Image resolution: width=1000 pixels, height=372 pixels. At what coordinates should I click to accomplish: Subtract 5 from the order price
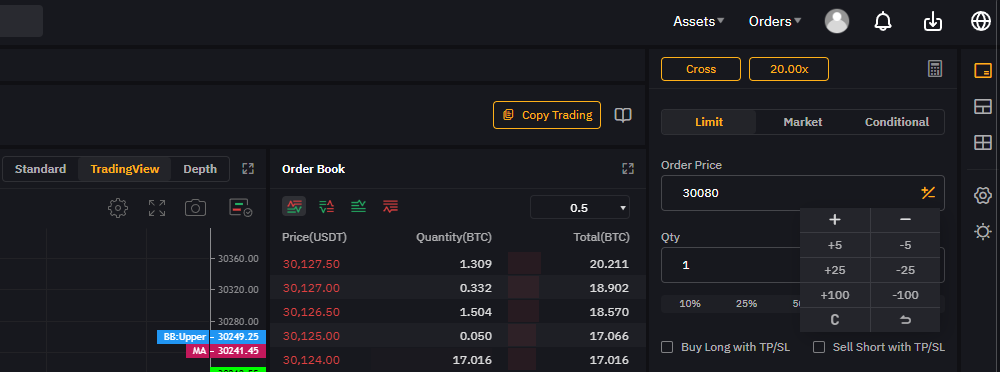(905, 245)
